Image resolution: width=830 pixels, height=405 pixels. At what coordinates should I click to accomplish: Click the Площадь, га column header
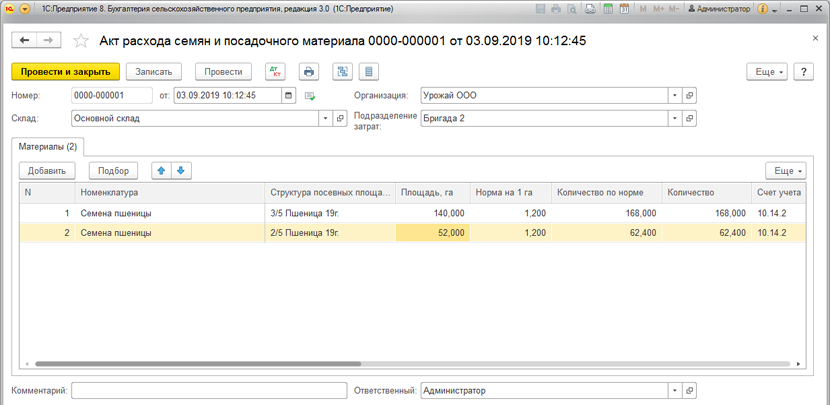point(433,193)
